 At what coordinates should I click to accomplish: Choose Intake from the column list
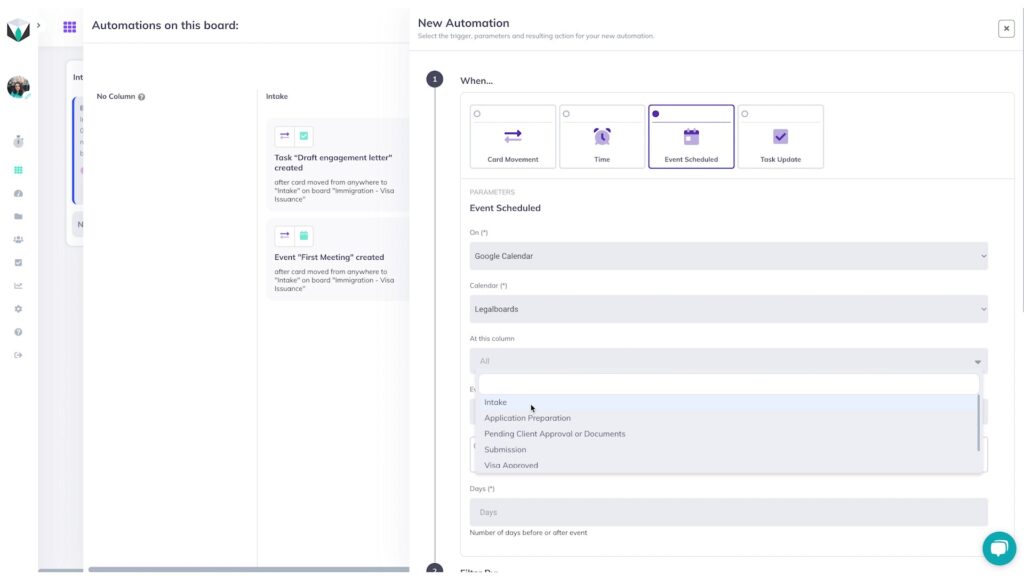click(x=496, y=402)
